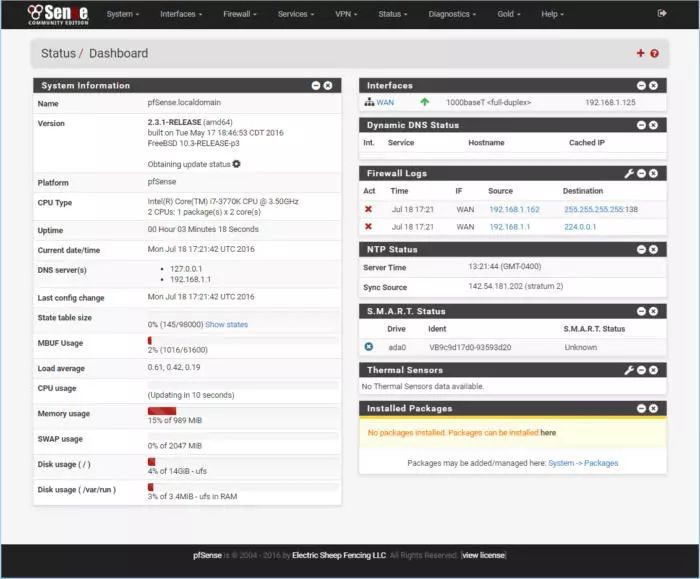700x579 pixels.
Task: Click the WAN IP 192.168.1.125 text
Action: pyautogui.click(x=610, y=102)
